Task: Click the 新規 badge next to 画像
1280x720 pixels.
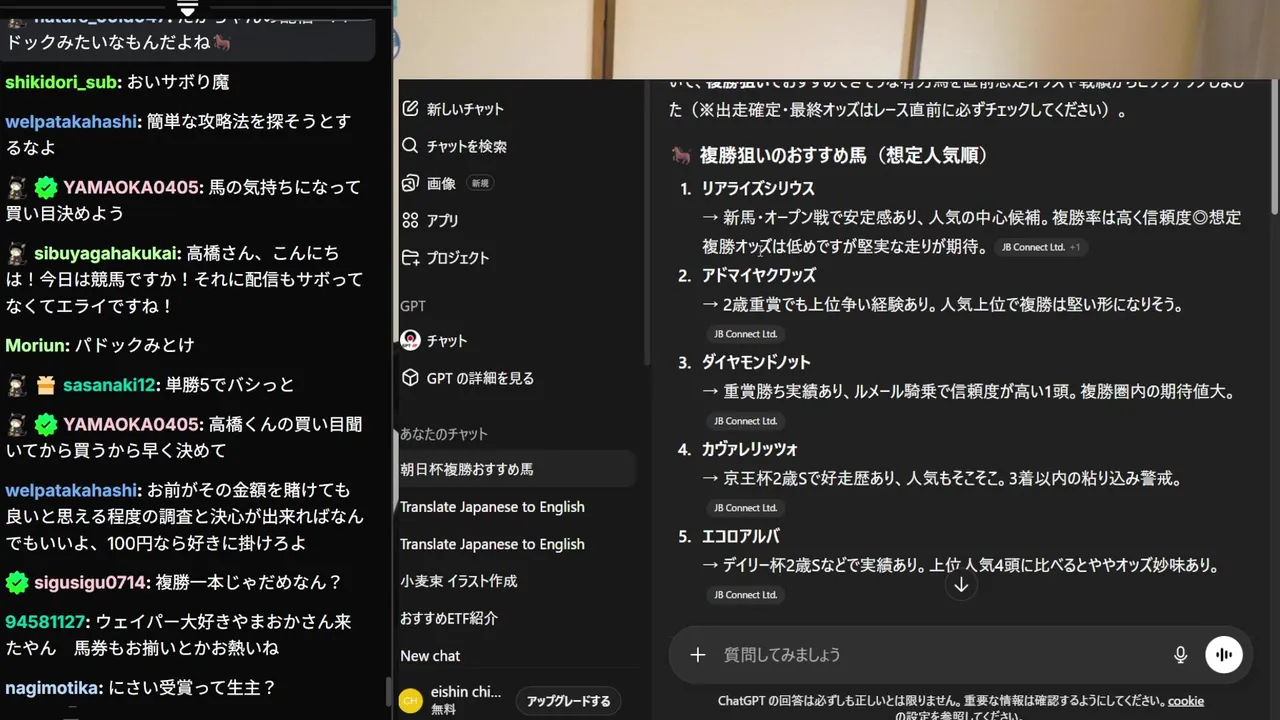Action: [481, 184]
